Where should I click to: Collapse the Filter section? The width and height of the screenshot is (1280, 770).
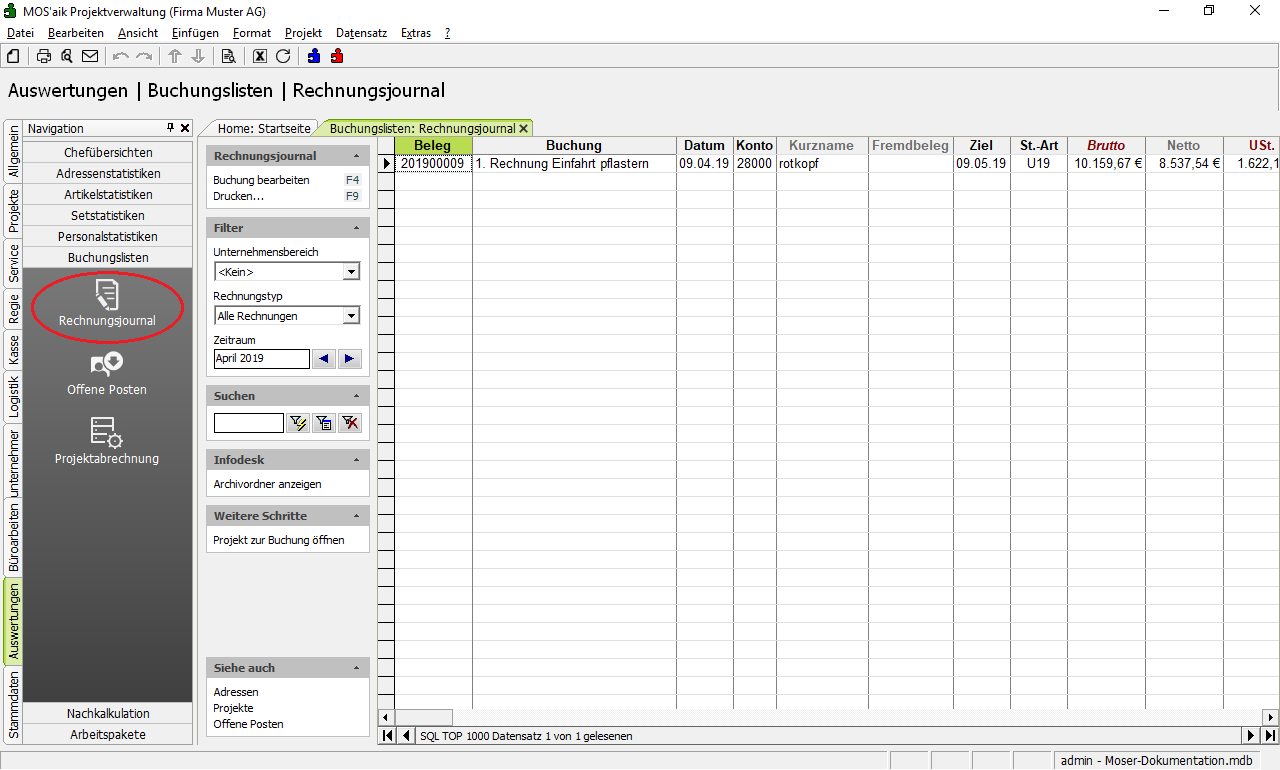click(x=357, y=228)
